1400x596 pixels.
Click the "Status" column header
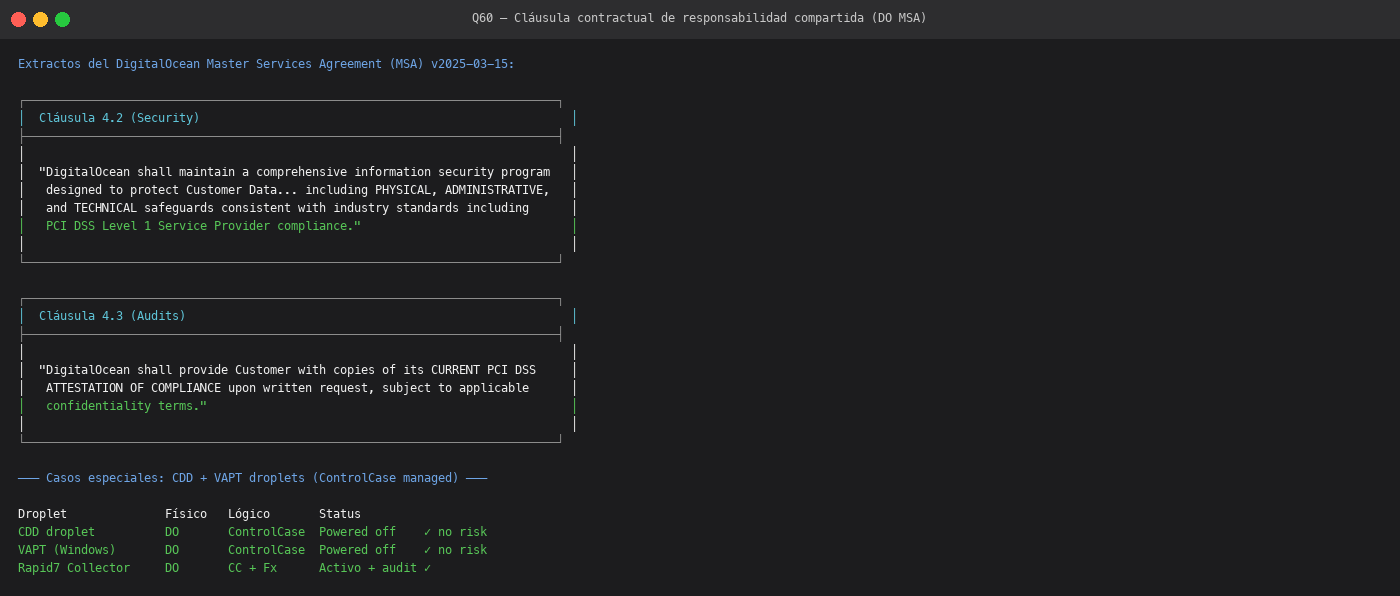pyautogui.click(x=340, y=514)
